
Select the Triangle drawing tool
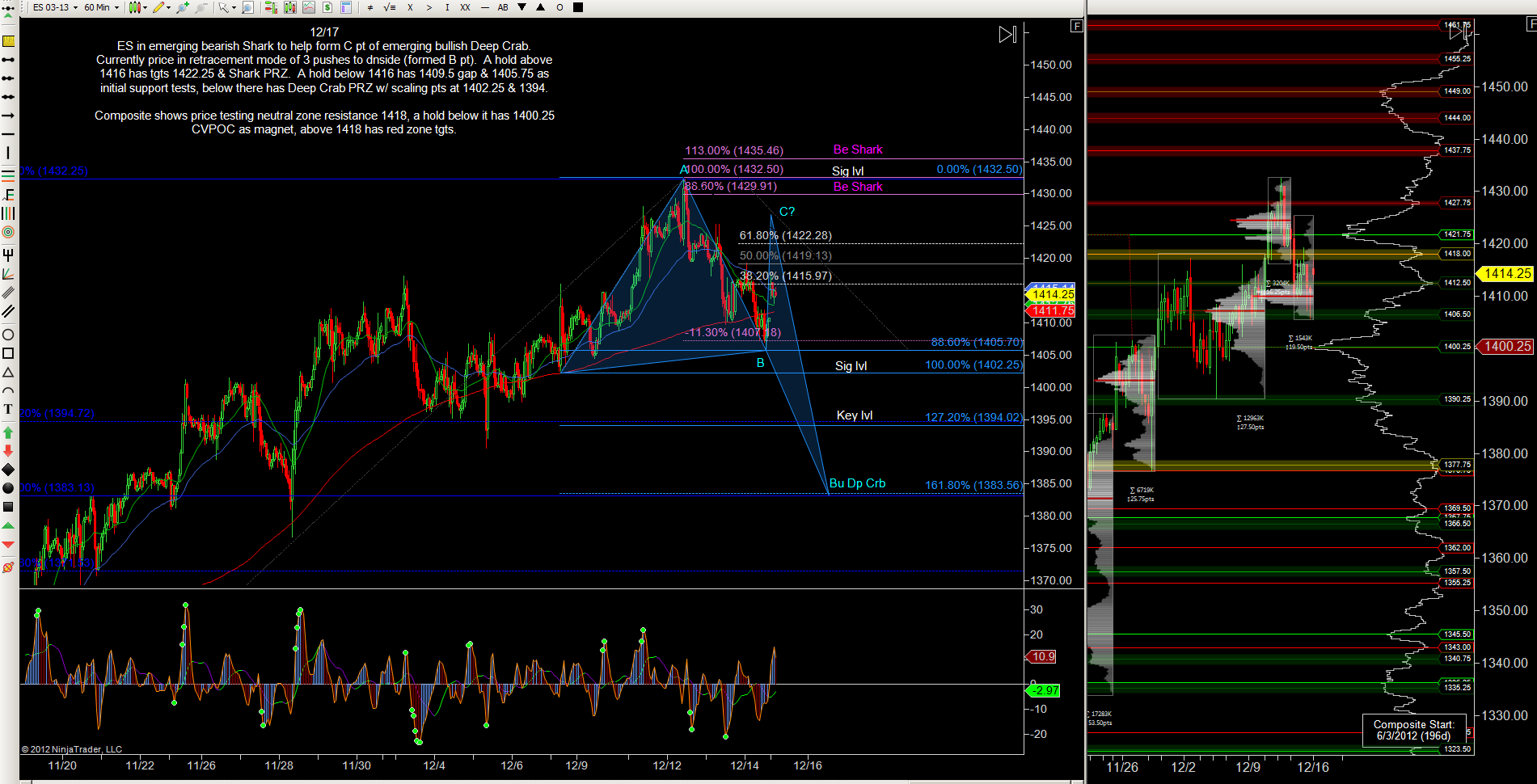(8, 373)
